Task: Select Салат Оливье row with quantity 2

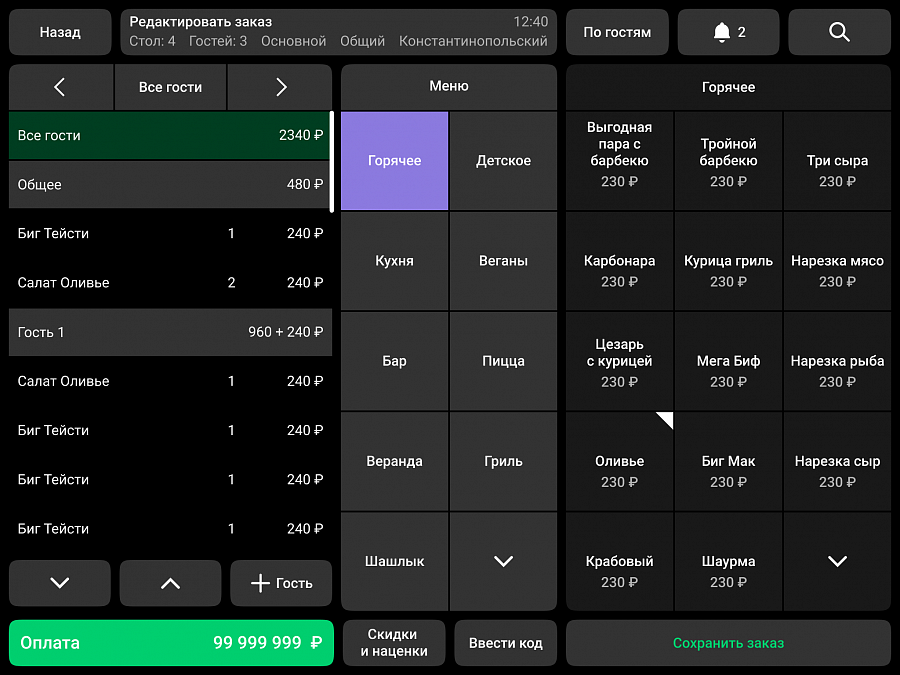Action: [x=170, y=283]
